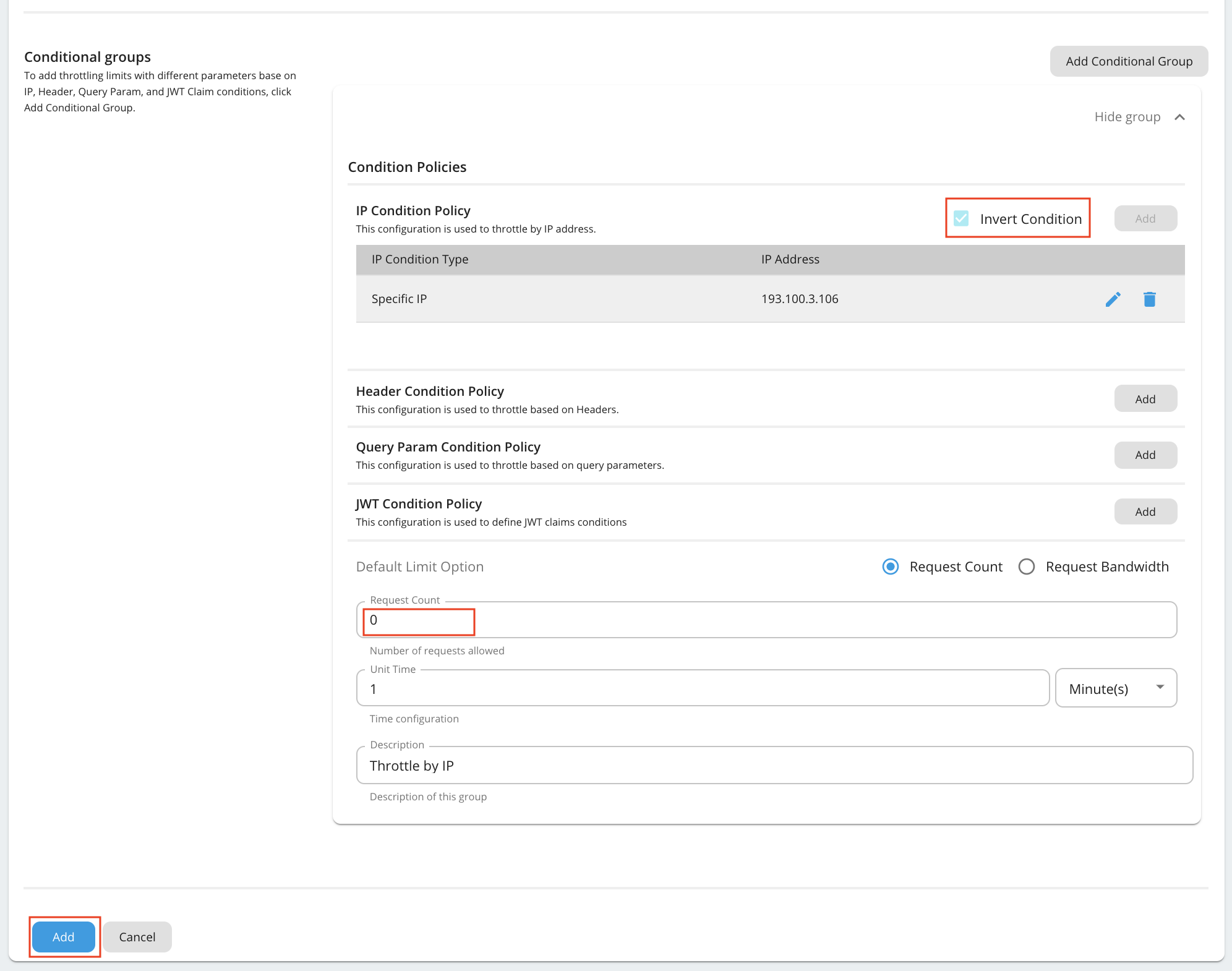This screenshot has width=1232, height=971.
Task: Add a Header Condition Policy
Action: [1145, 399]
